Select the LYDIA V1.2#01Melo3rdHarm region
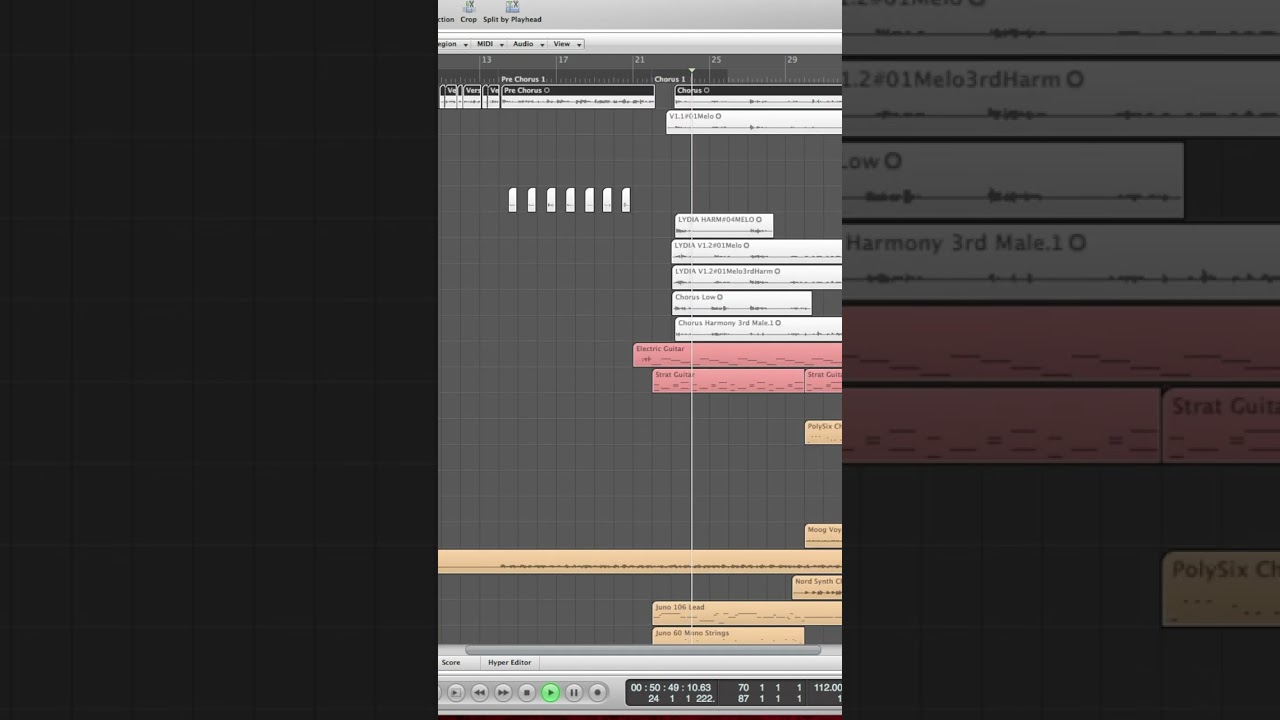Image resolution: width=1280 pixels, height=720 pixels. (x=756, y=277)
